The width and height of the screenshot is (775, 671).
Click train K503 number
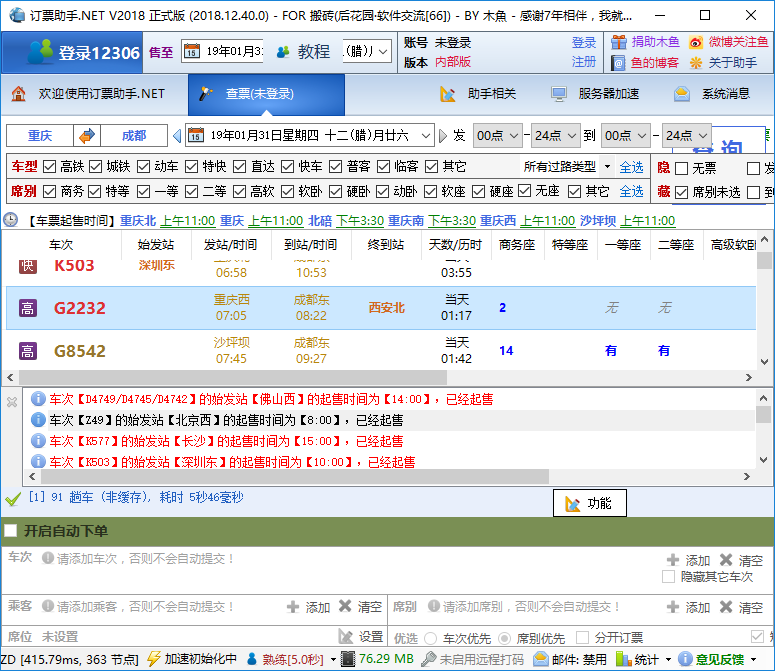point(74,266)
